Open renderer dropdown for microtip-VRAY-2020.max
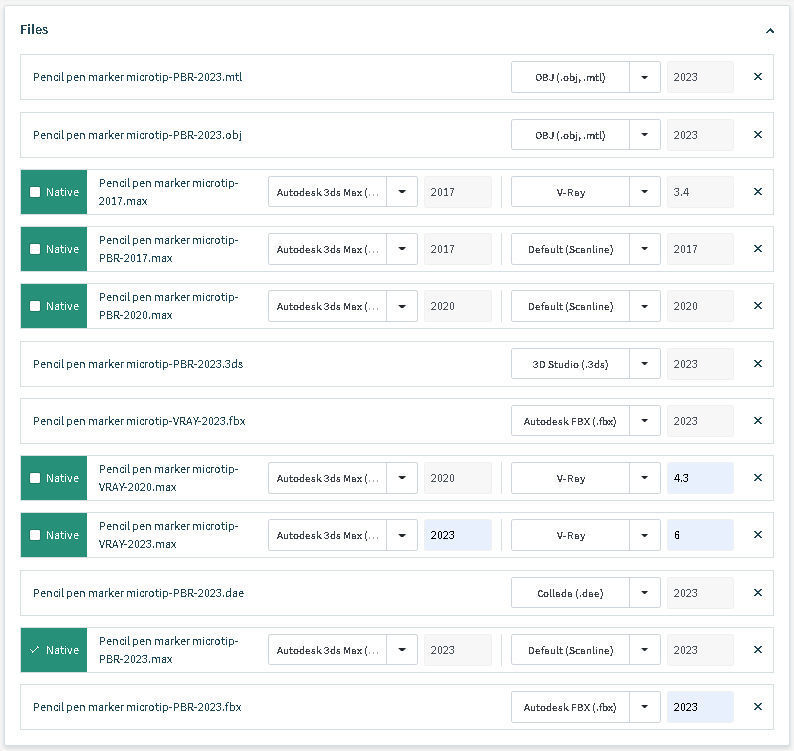The height and width of the screenshot is (751, 794). point(645,478)
